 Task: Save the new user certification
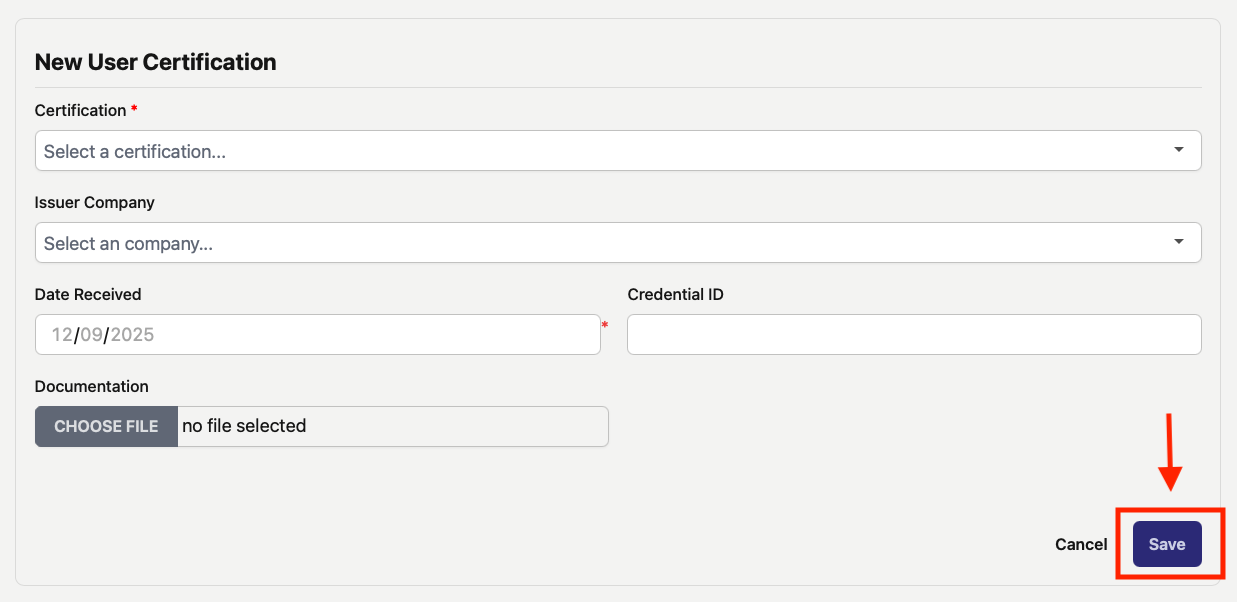tap(1167, 544)
